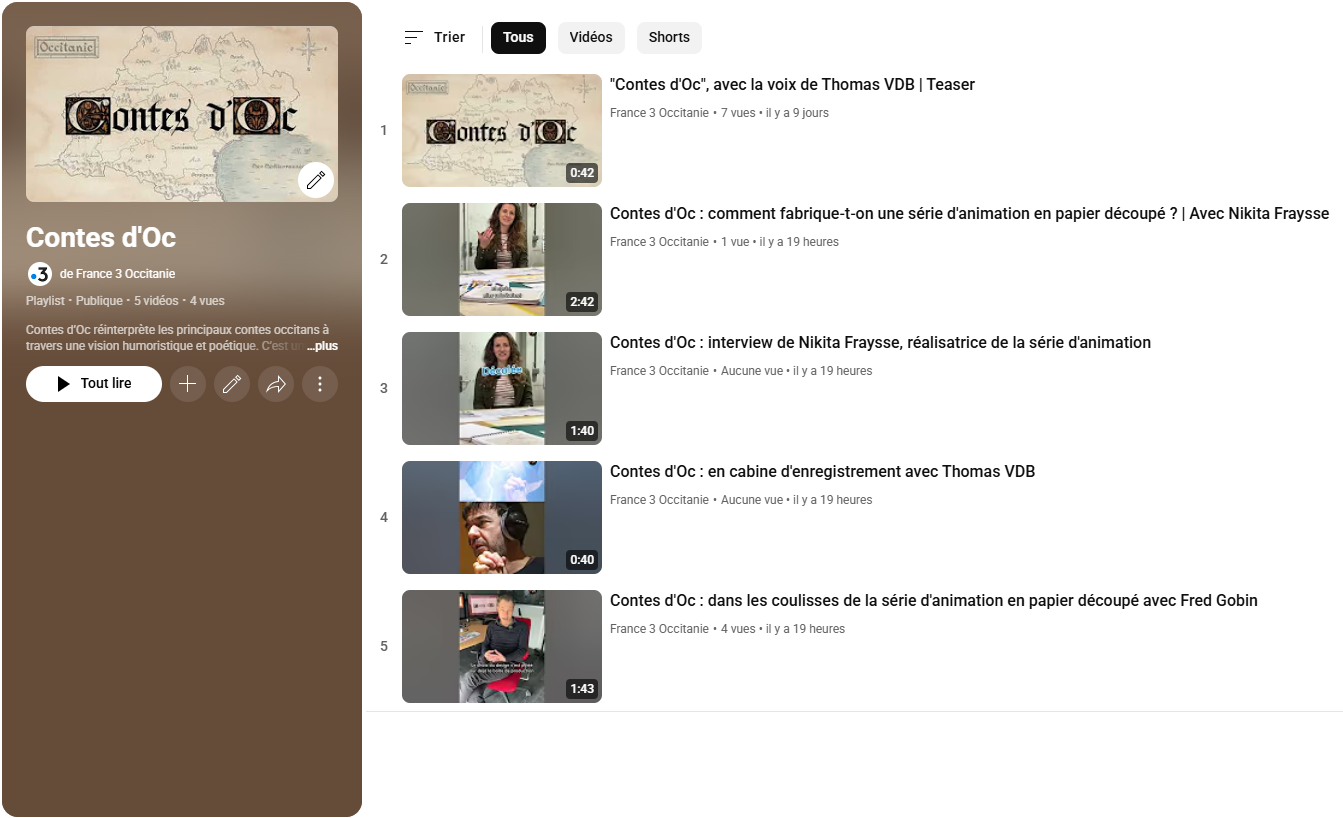Click the large Contes d'Oc playlist cover image
The image size is (1343, 818).
[182, 114]
